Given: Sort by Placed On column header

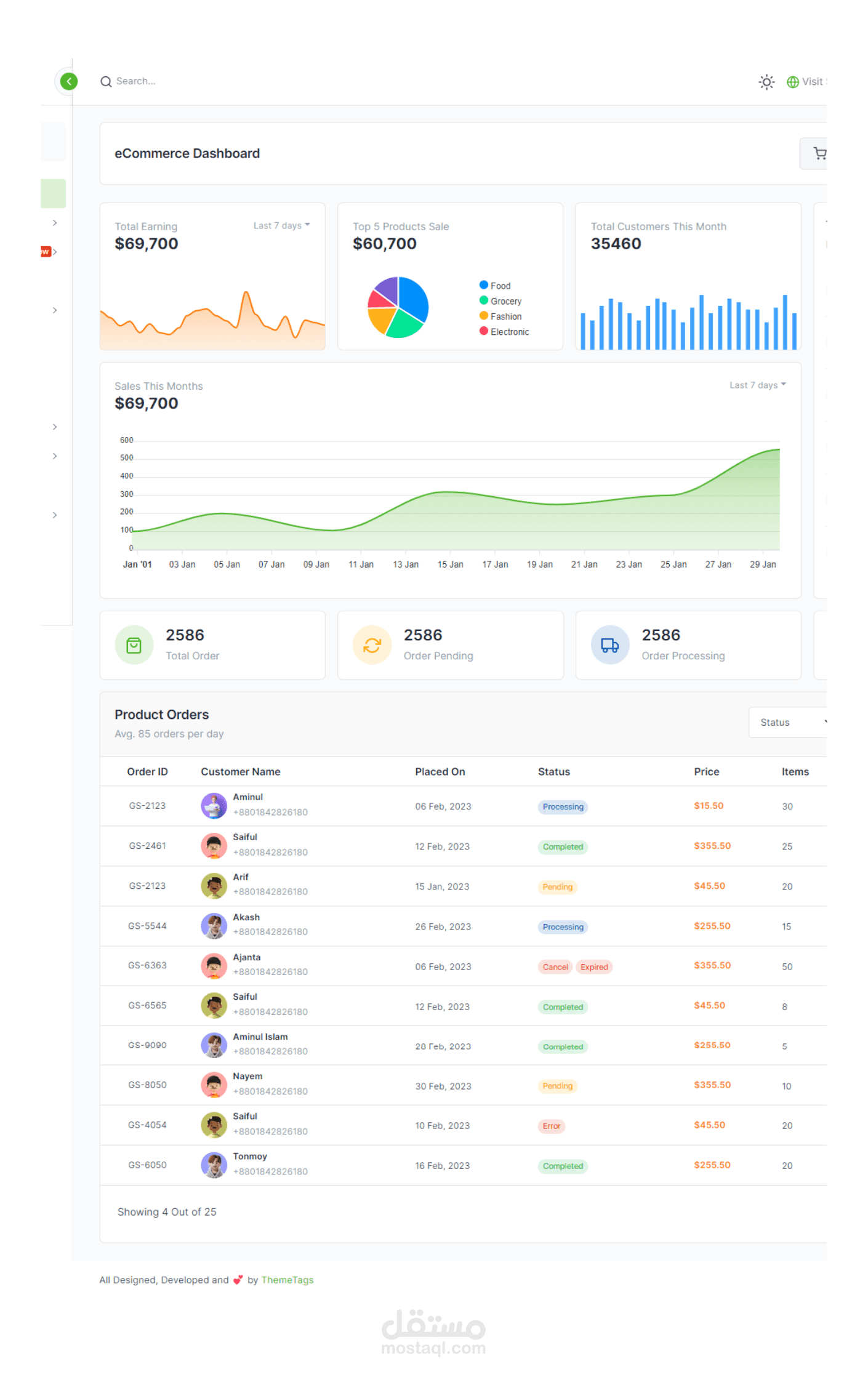Looking at the screenshot, I should [x=440, y=771].
